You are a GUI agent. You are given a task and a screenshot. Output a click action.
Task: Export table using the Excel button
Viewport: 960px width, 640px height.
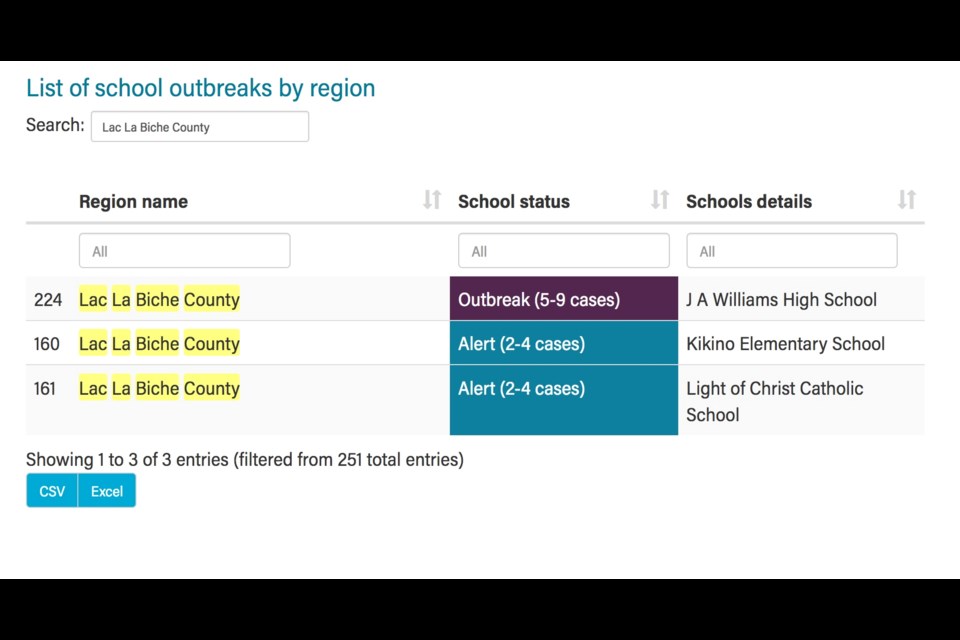(x=107, y=491)
